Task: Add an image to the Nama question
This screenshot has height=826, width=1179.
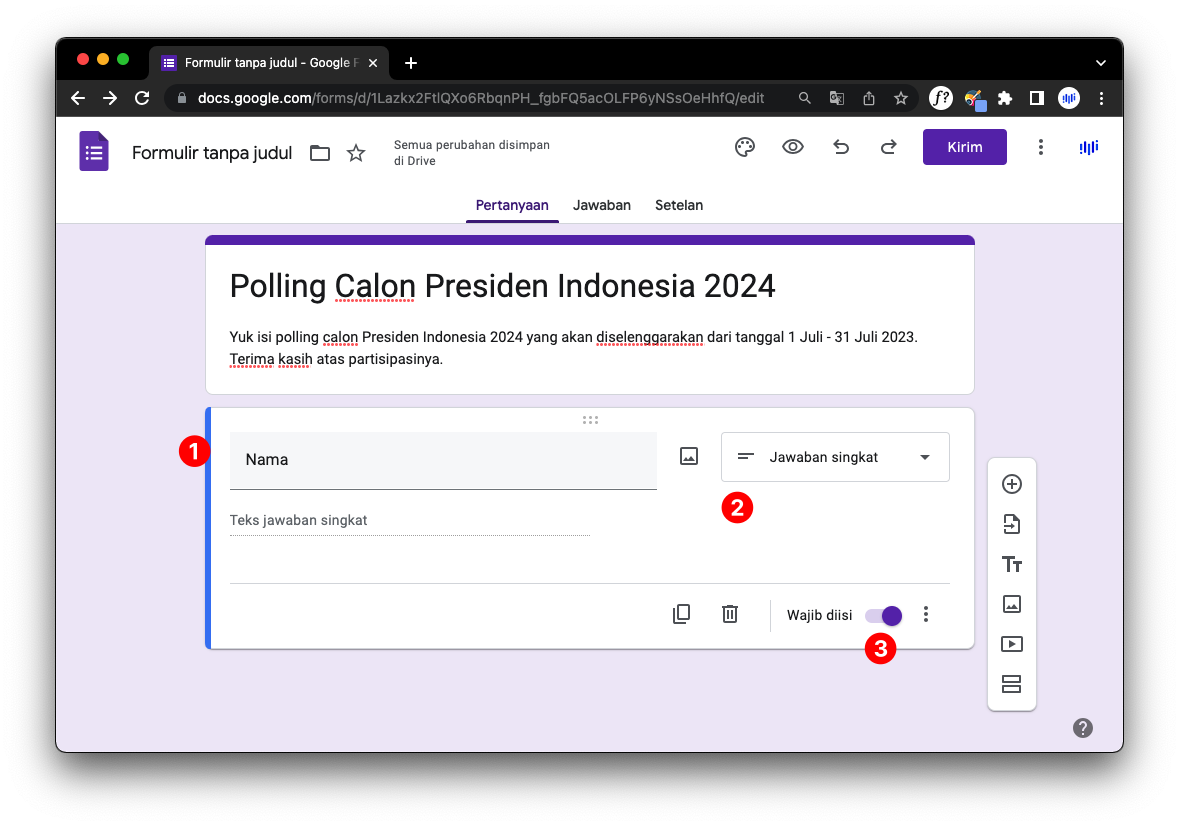Action: [688, 455]
